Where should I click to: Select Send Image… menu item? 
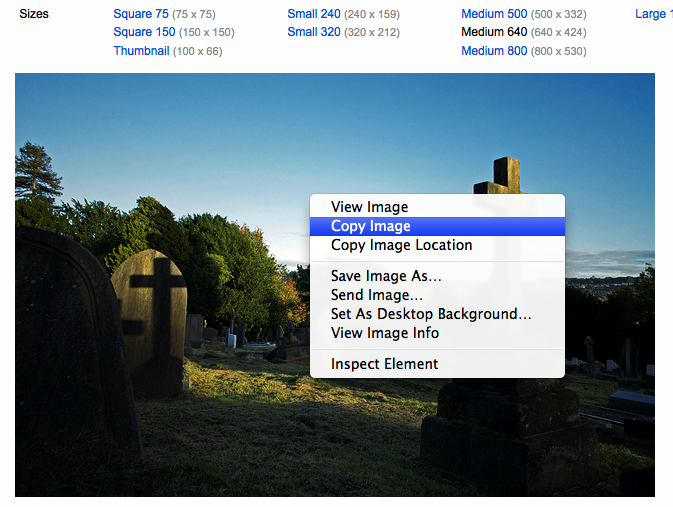437,295
